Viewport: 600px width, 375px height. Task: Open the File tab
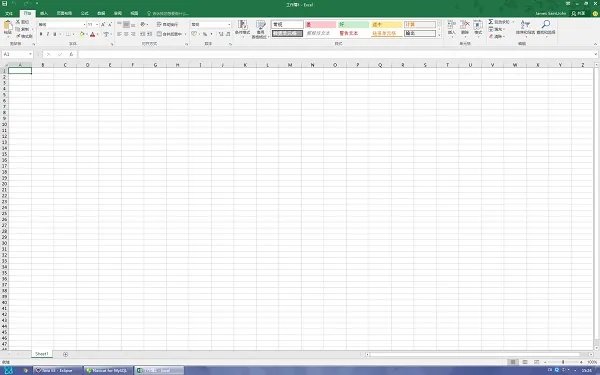pos(9,13)
